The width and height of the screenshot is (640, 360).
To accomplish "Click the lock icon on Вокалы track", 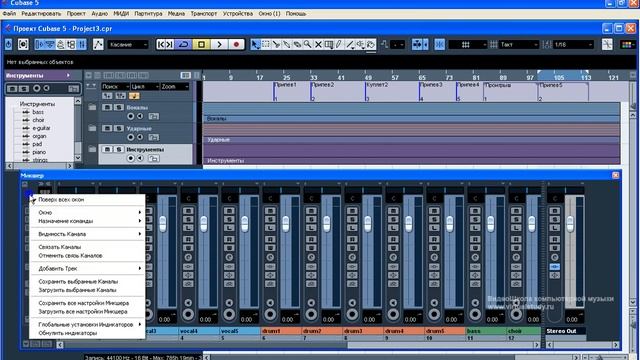I will coord(154,116).
